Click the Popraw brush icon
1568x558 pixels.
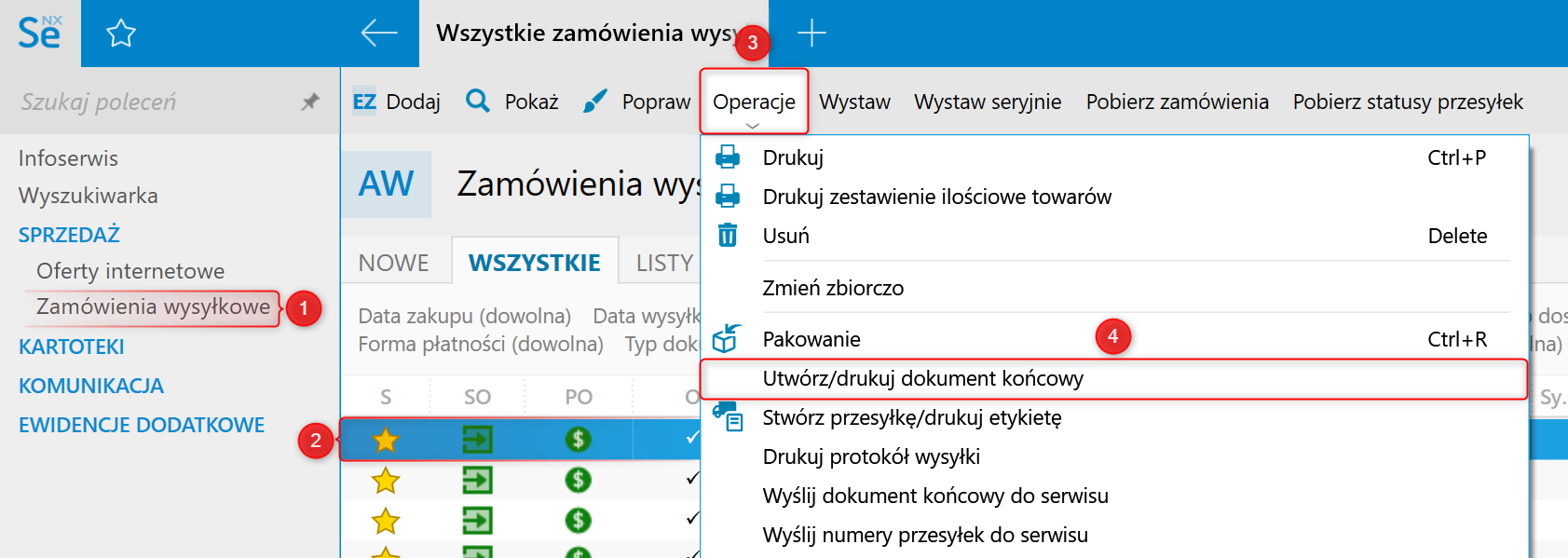[594, 101]
